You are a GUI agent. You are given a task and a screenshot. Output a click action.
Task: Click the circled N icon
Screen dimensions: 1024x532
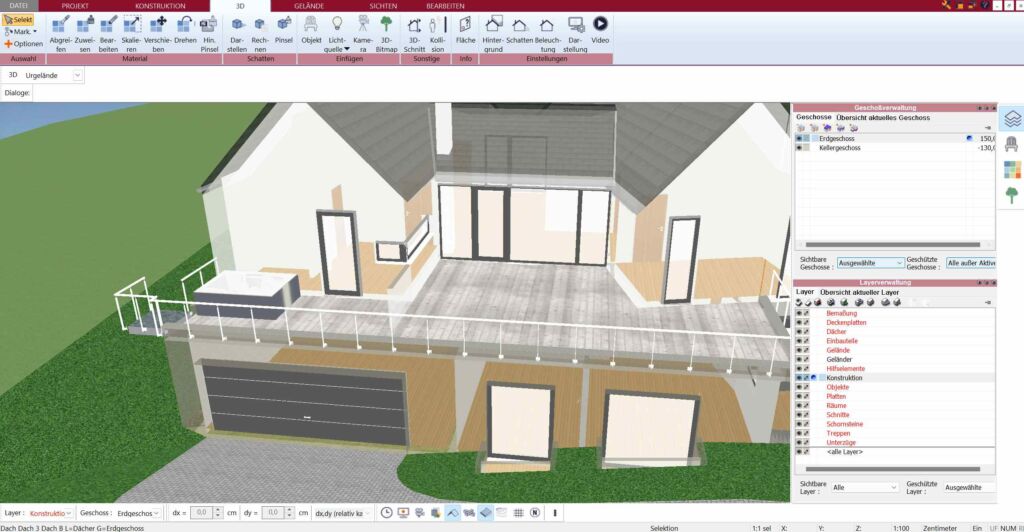[535, 513]
